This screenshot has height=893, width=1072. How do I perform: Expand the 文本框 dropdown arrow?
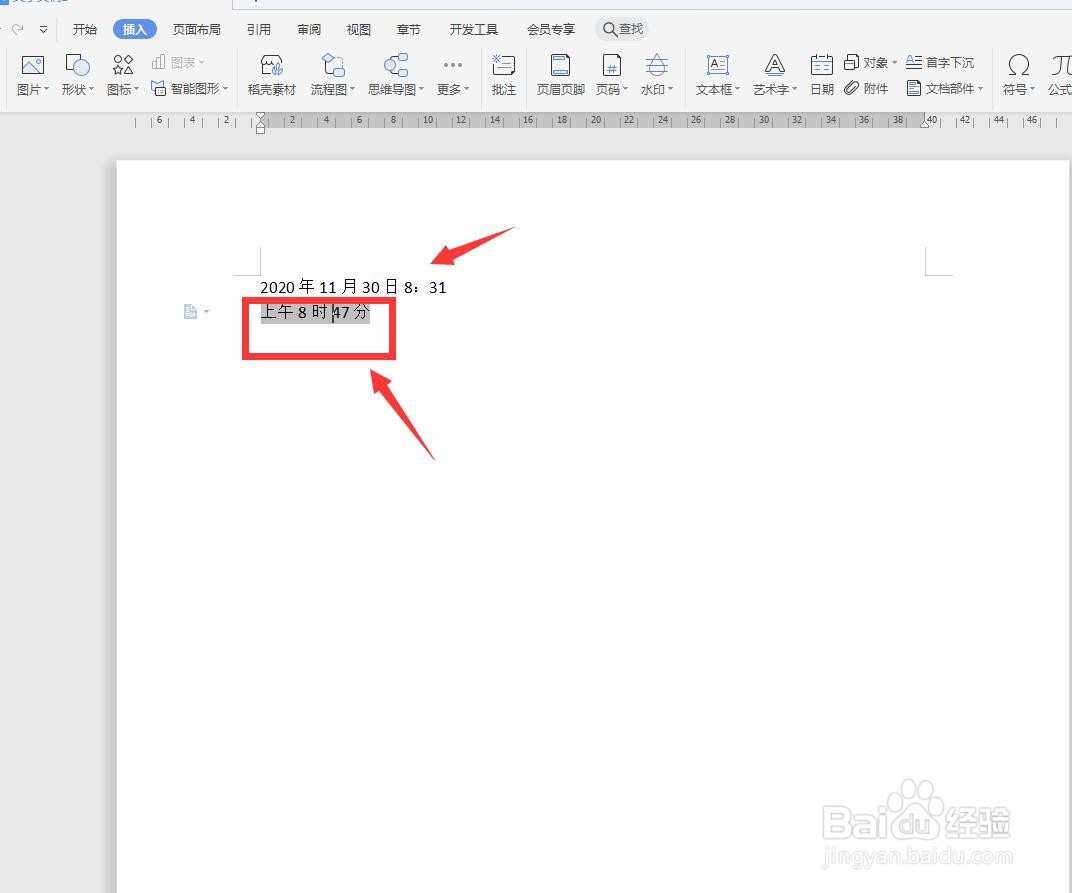738,89
